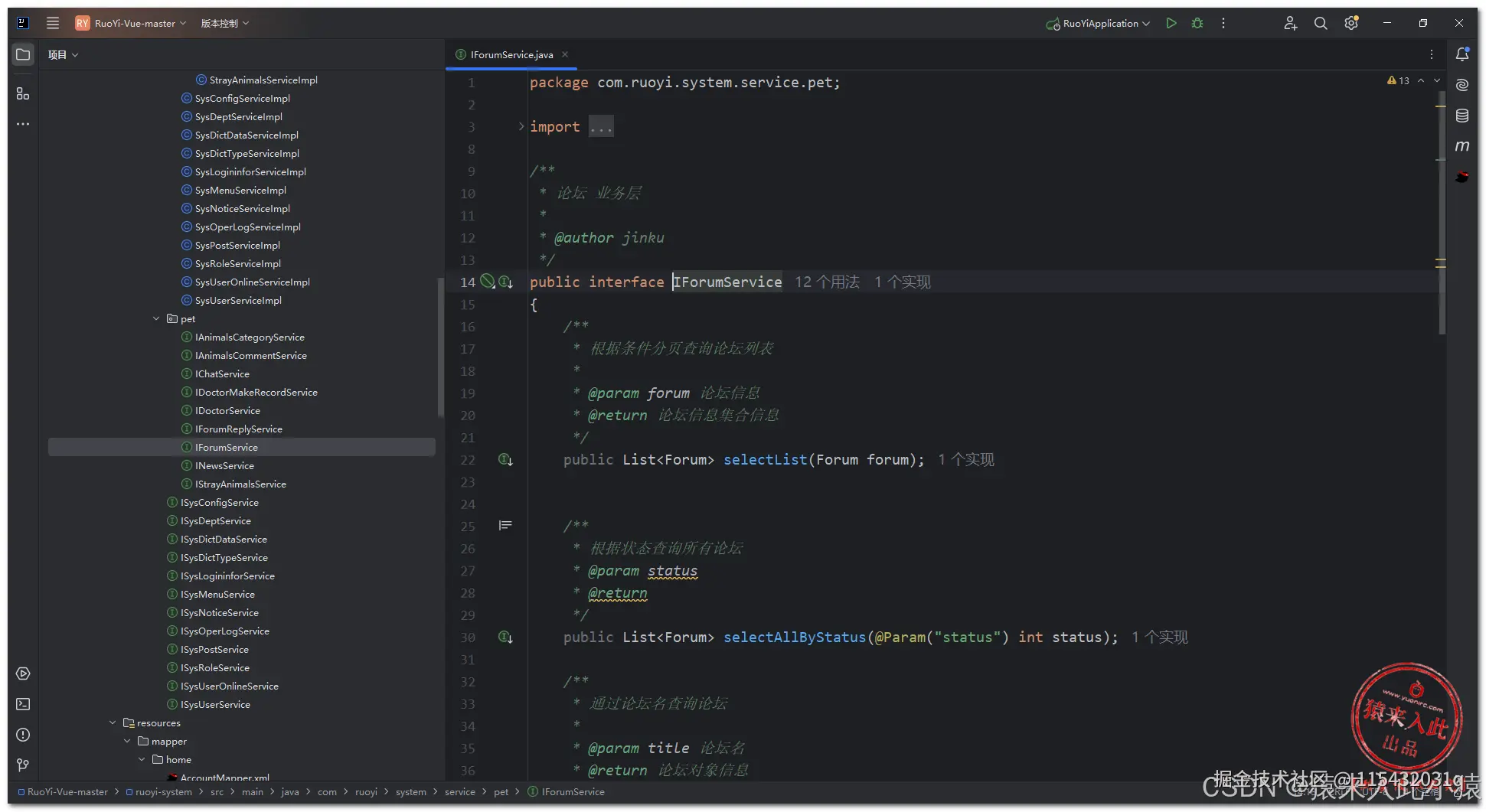Click the selectList method name
The image size is (1486, 812).
coord(765,460)
